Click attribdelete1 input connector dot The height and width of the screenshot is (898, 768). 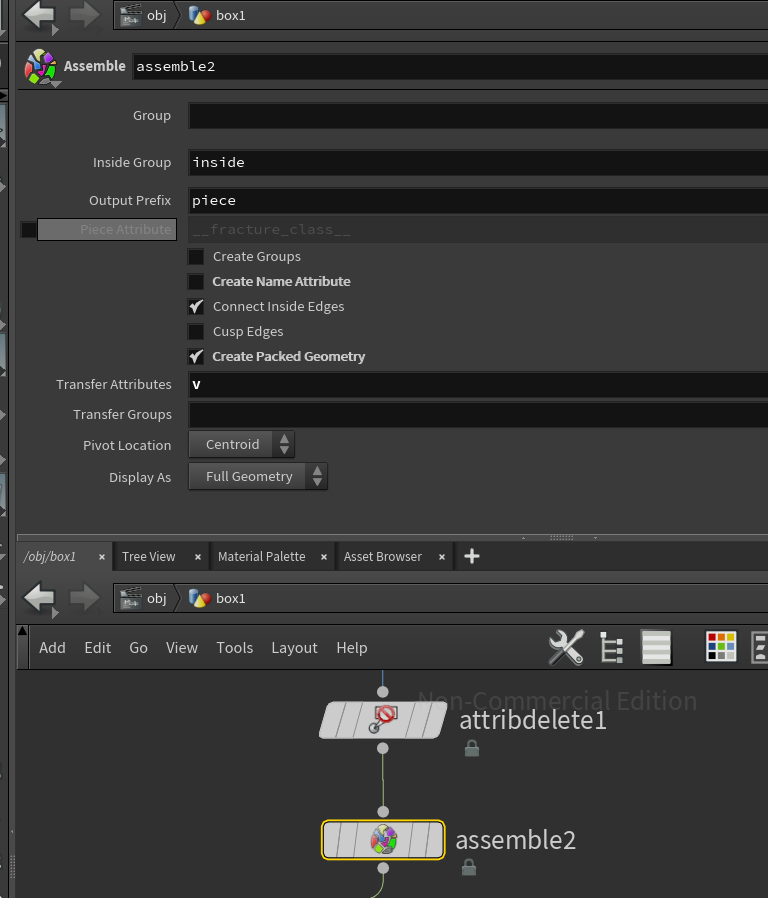383,692
